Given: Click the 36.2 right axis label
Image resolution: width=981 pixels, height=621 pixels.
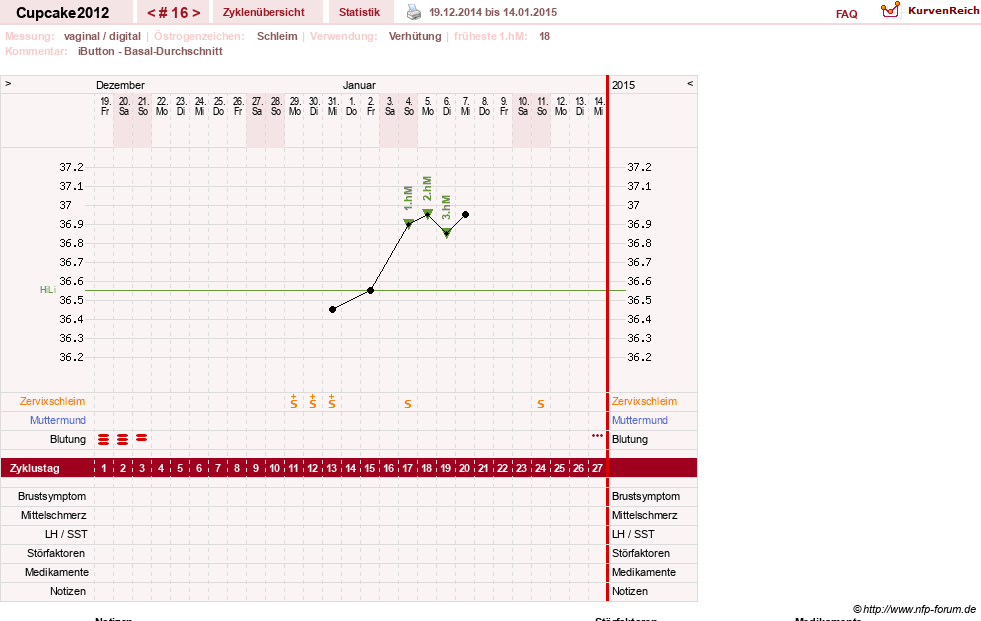Looking at the screenshot, I should click(x=639, y=357).
